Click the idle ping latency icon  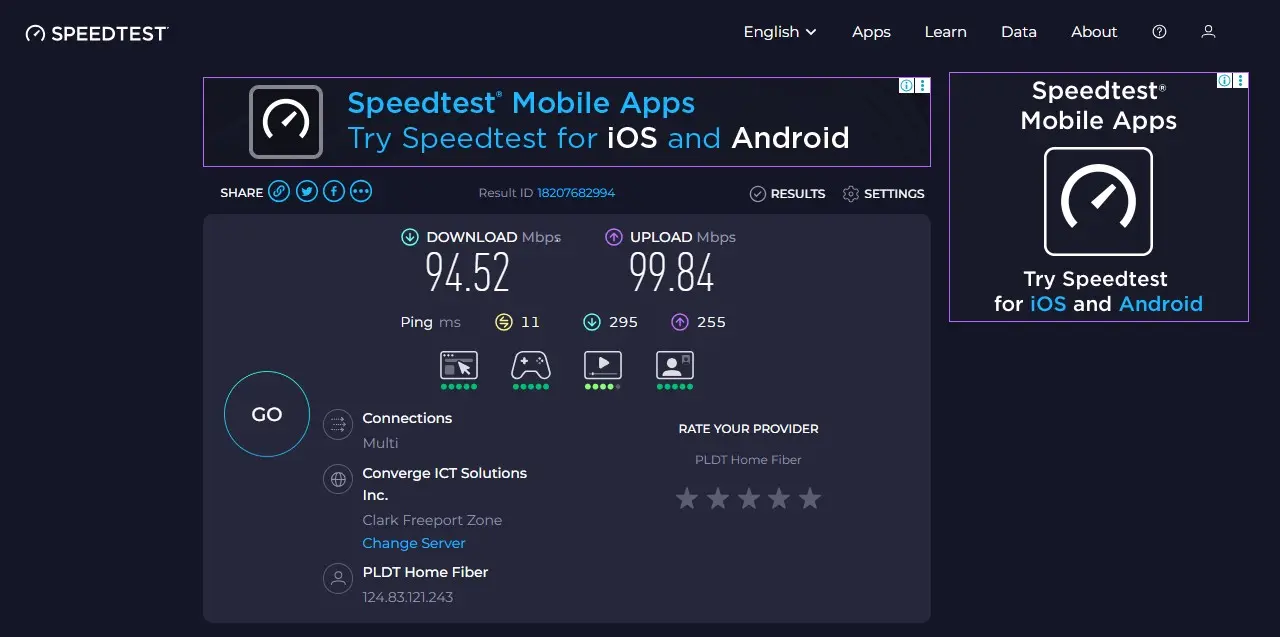pos(504,322)
